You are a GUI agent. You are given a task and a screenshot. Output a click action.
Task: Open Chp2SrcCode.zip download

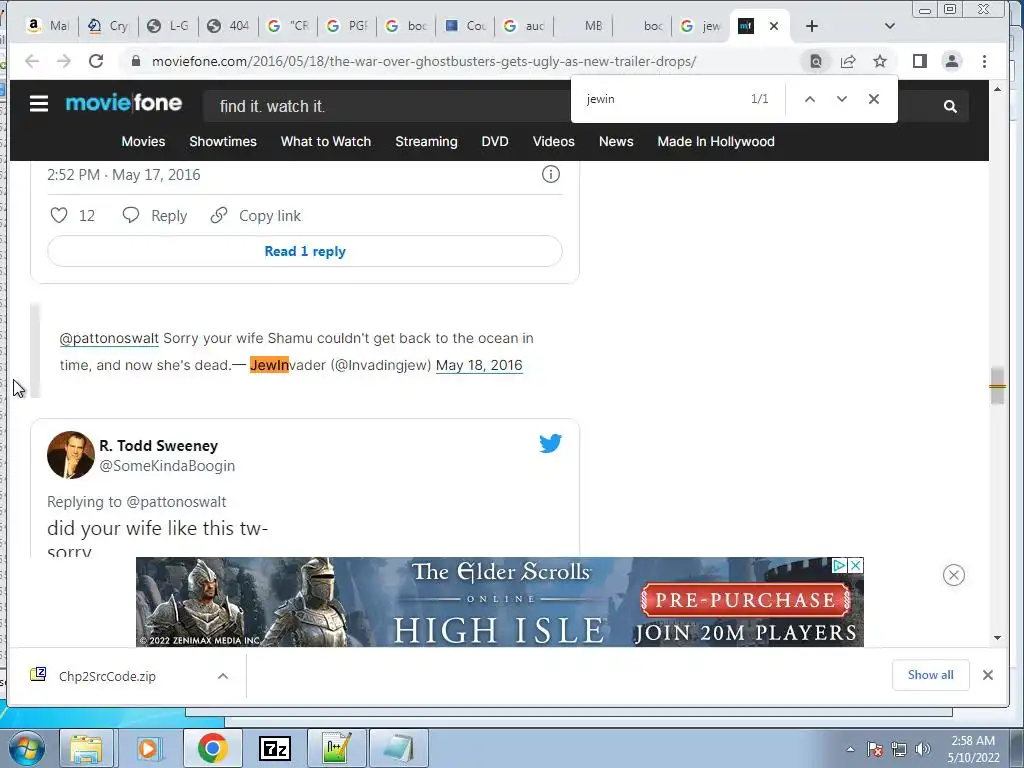107,676
